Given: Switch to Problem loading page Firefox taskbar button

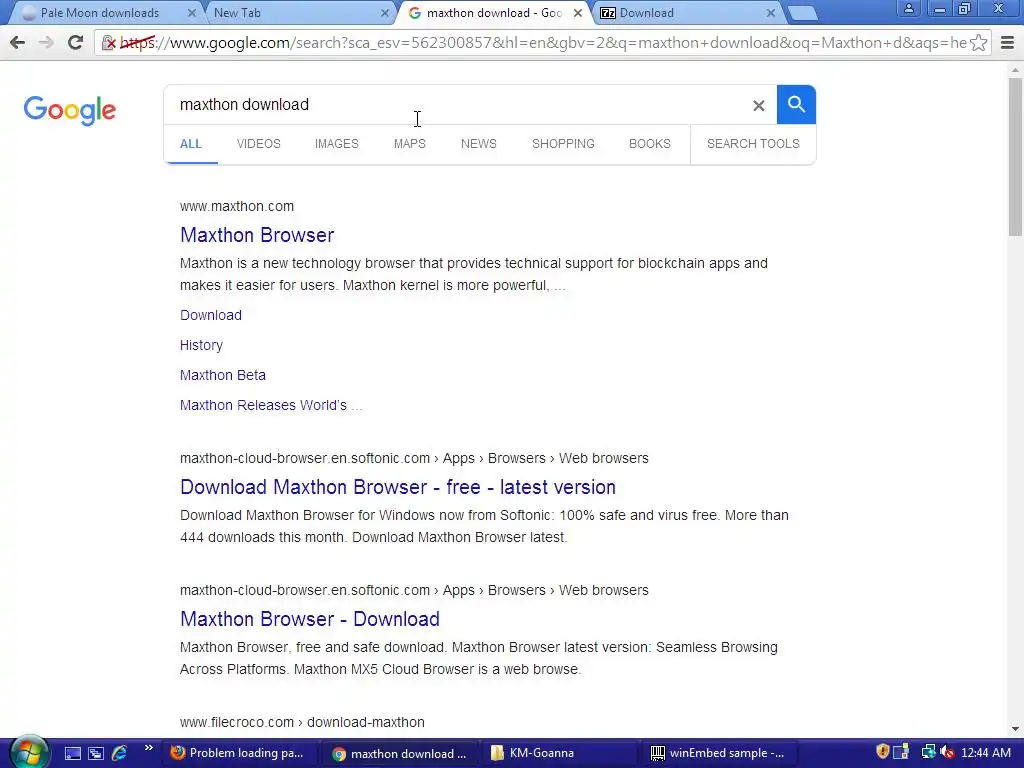Looking at the screenshot, I should coord(238,754).
